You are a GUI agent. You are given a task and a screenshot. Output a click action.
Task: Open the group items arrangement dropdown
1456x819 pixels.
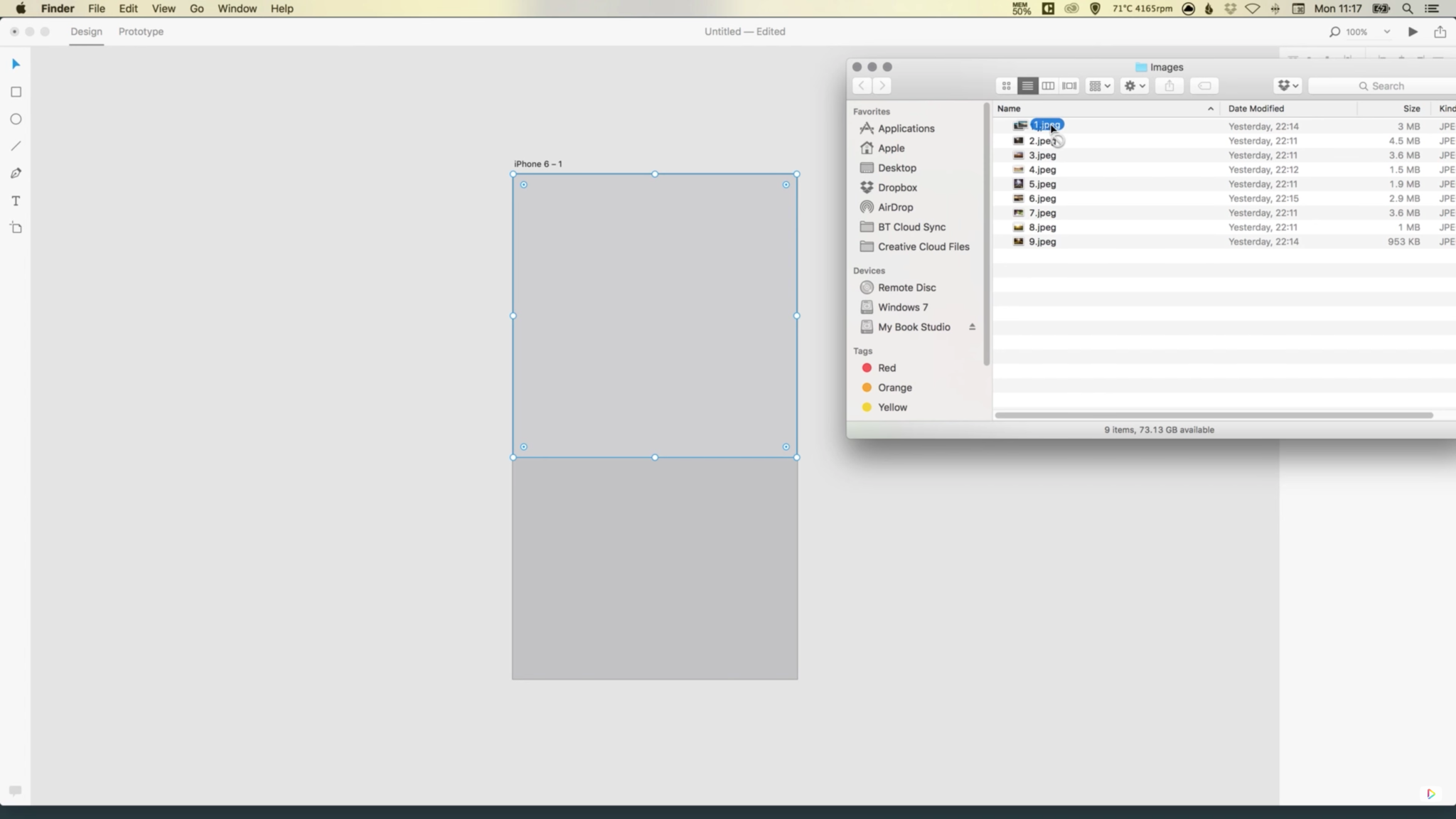(x=1098, y=85)
